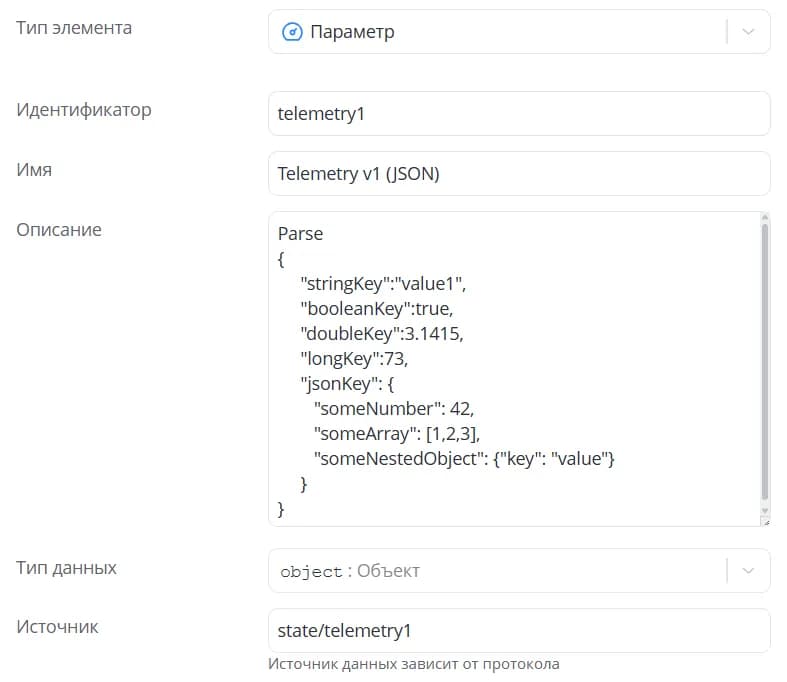Click the Тип элемента label

coord(74,28)
